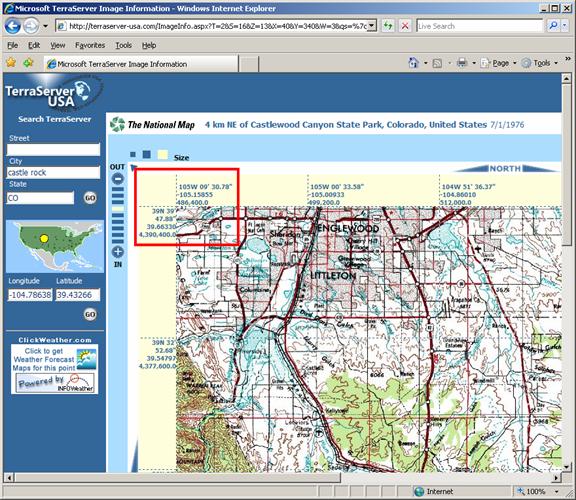Click the browser Back arrow button
The image size is (576, 500).
click(x=13, y=26)
